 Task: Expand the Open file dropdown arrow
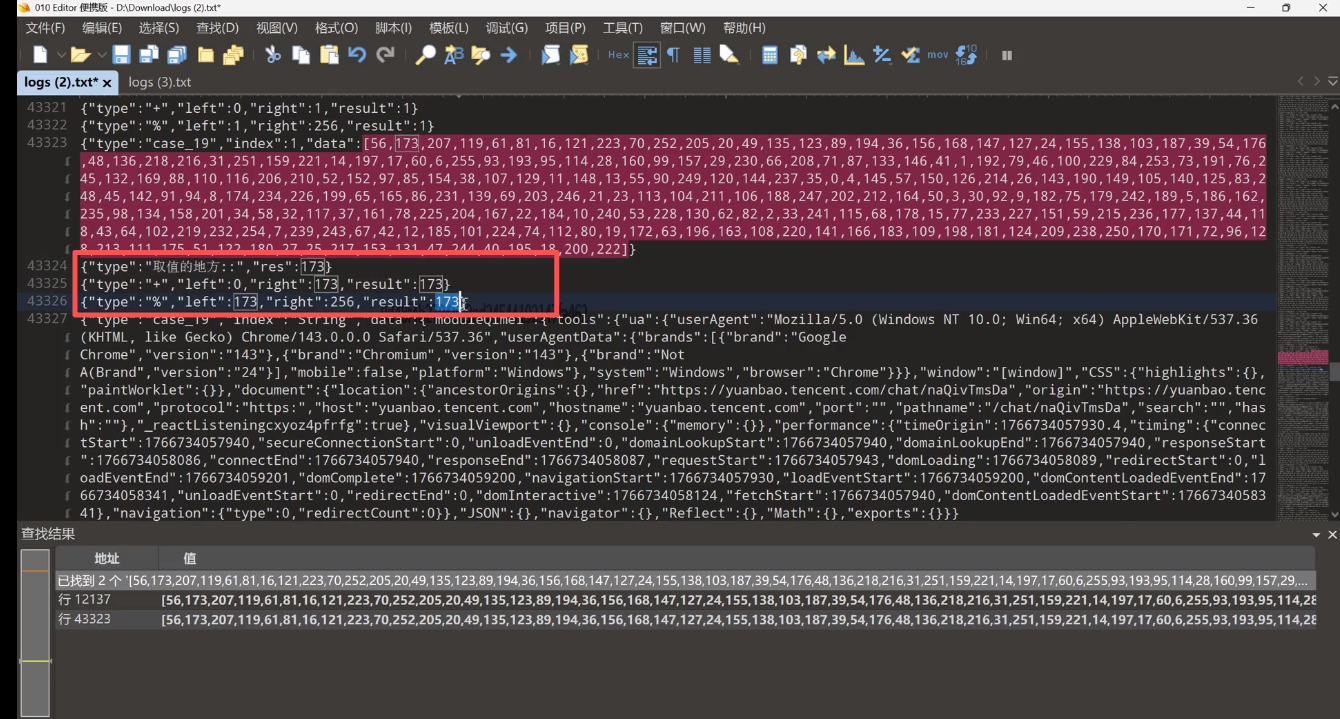pyautogui.click(x=101, y=55)
